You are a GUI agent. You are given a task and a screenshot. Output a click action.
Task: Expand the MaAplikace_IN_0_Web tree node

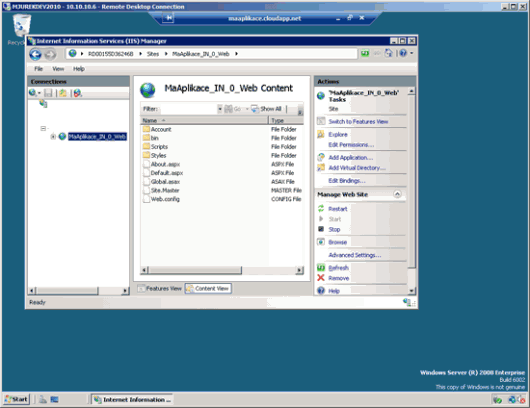pos(53,137)
